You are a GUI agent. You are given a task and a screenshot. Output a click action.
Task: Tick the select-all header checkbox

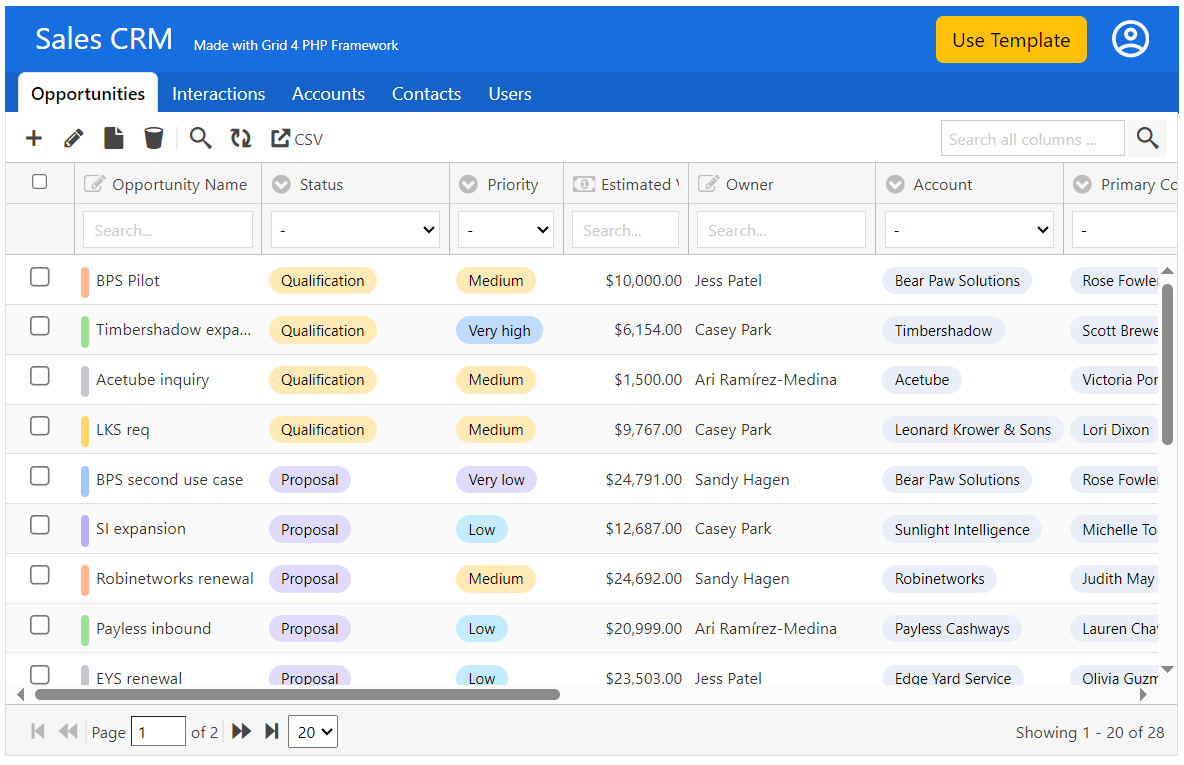click(x=39, y=182)
